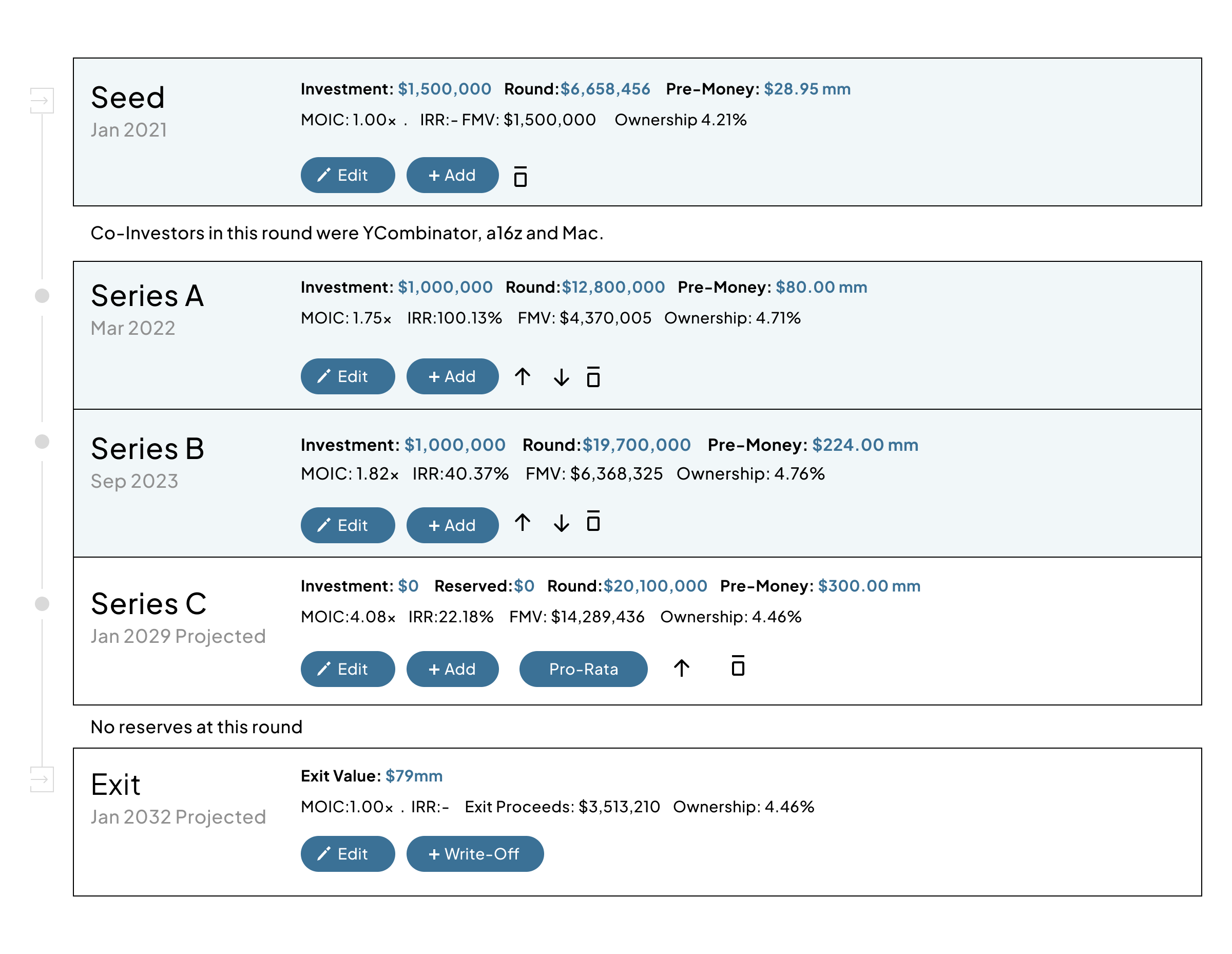The height and width of the screenshot is (954, 1232).
Task: Move Series A up in the timeline
Action: [523, 376]
